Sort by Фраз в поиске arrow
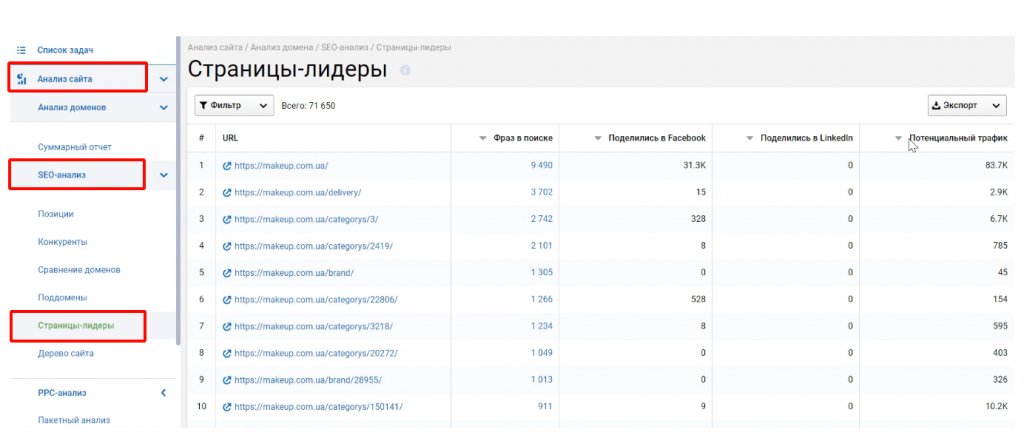The image size is (1024, 438). tap(483, 138)
